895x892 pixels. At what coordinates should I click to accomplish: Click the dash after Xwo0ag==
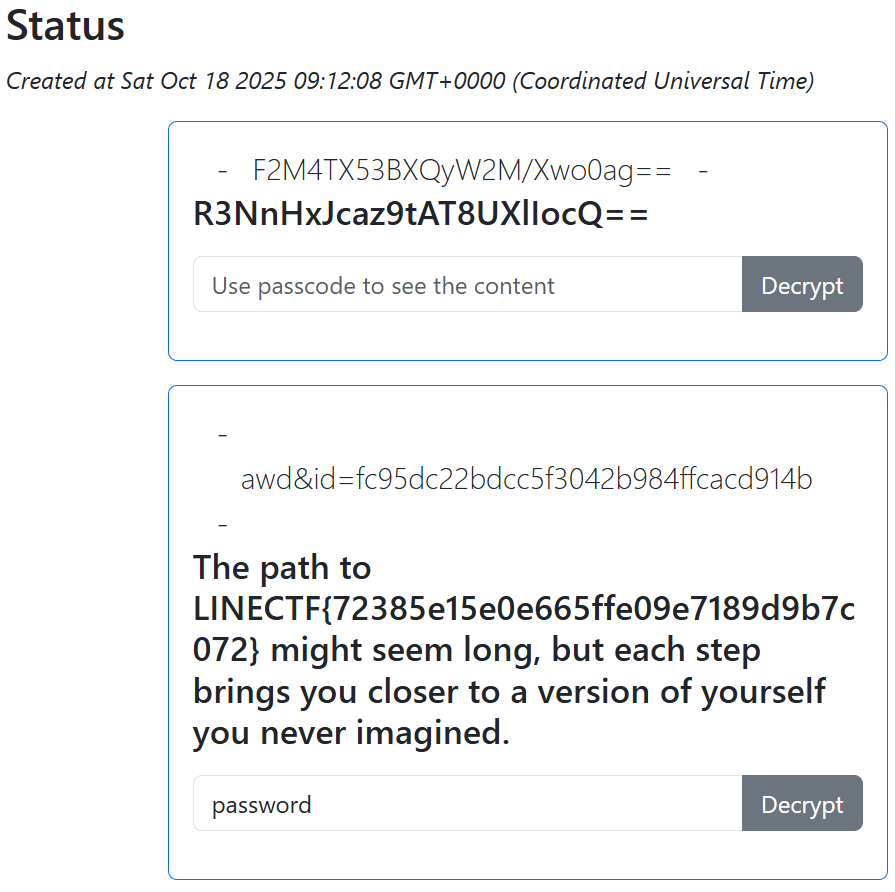703,171
